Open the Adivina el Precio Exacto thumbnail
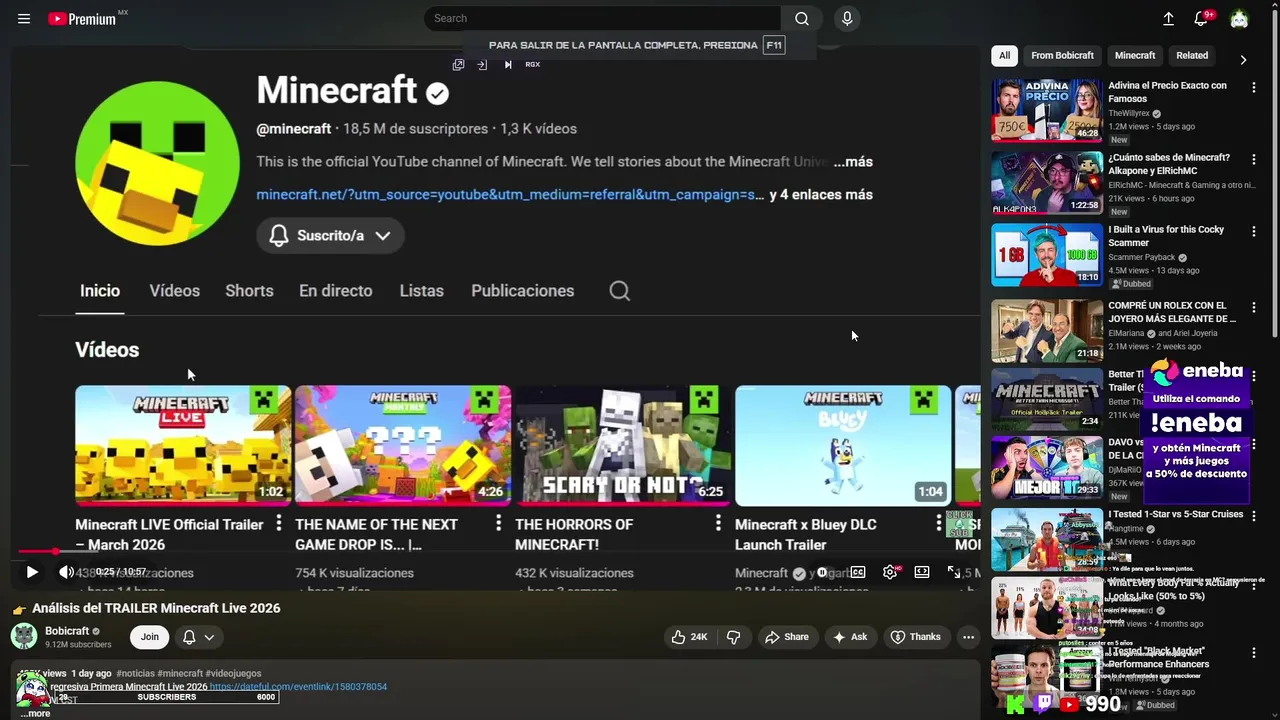Viewport: 1280px width, 720px height. pos(1047,110)
